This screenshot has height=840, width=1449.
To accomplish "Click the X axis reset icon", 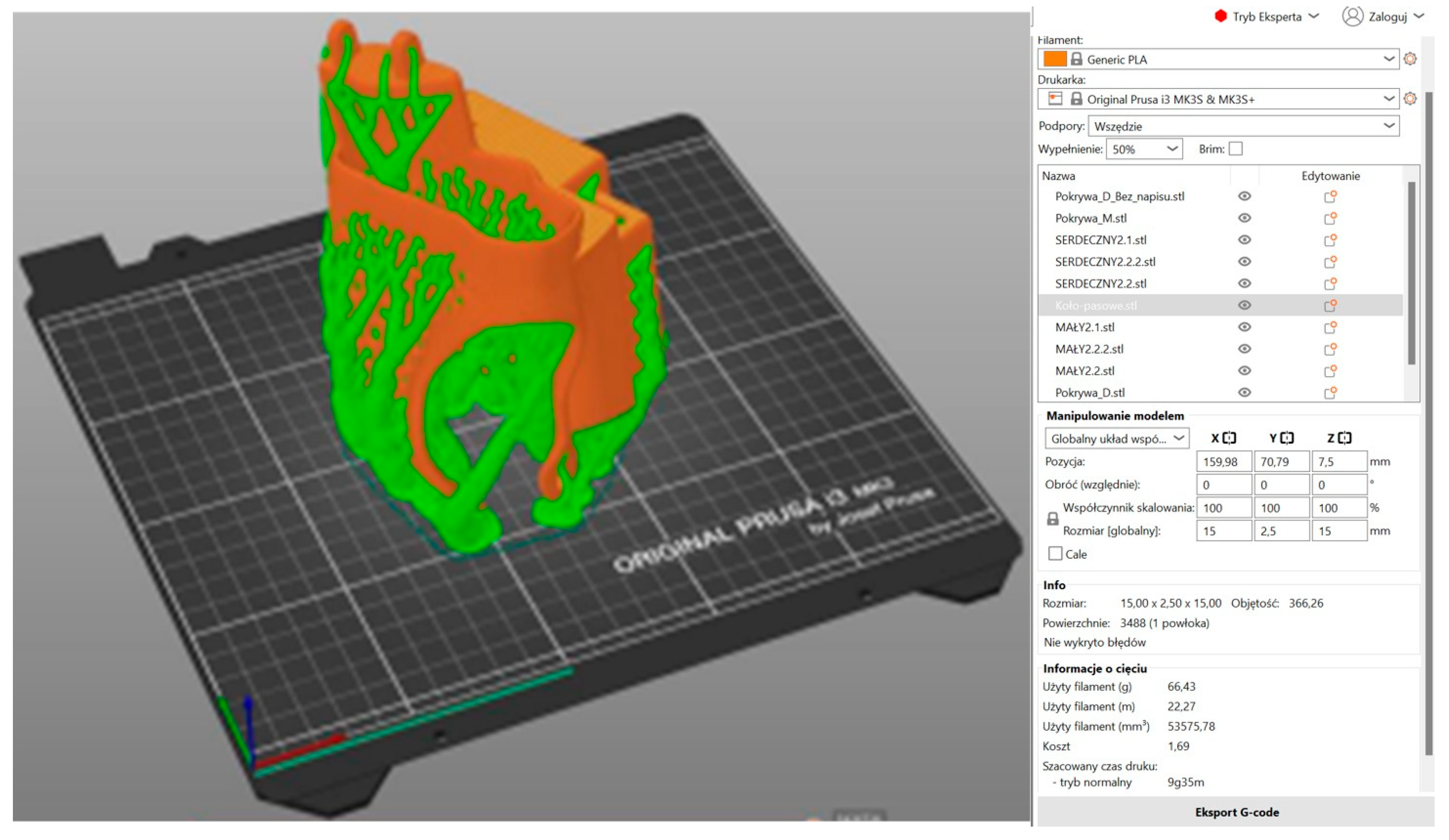I will (x=1229, y=438).
